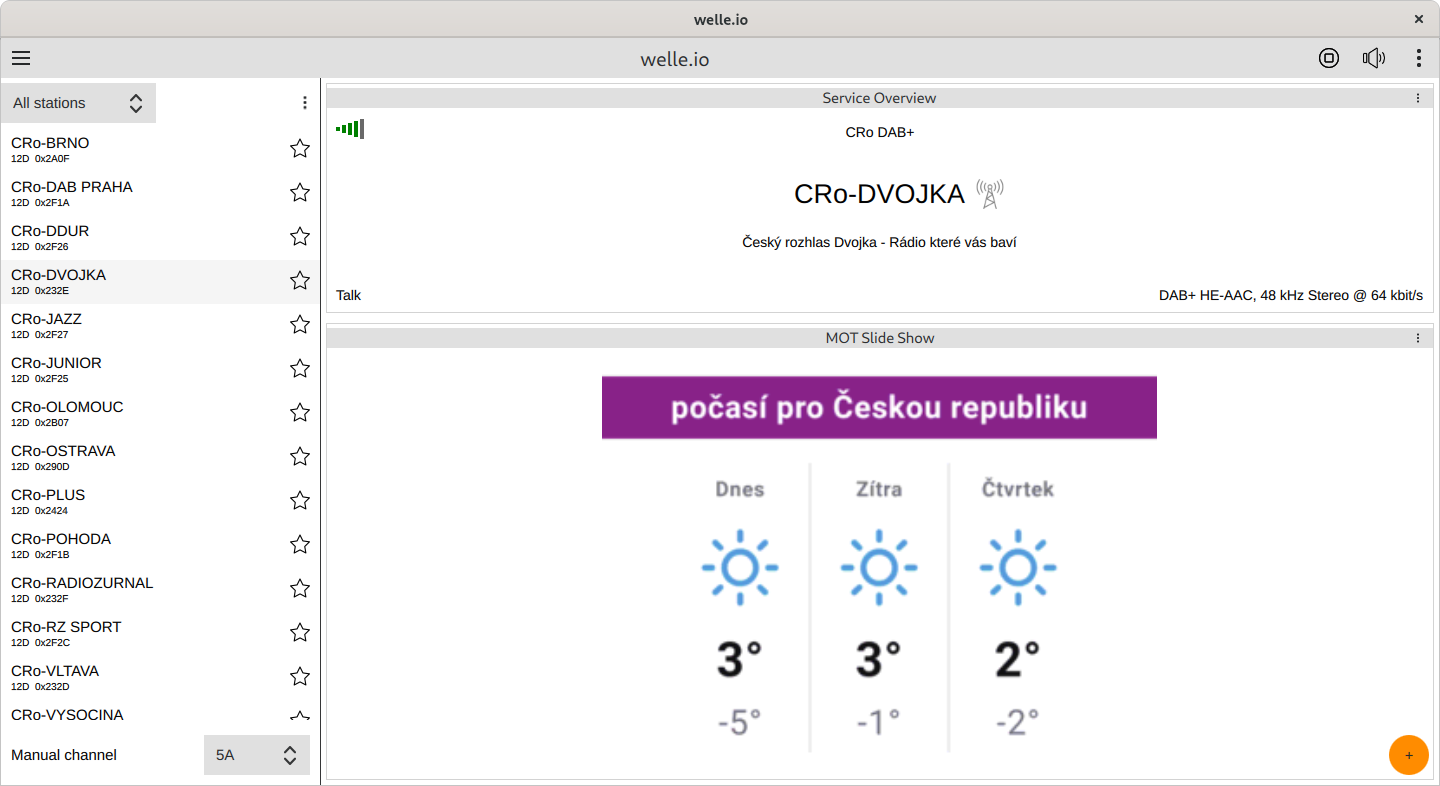The width and height of the screenshot is (1440, 786).
Task: Play CRo-RADIOZURNAL
Action: (160, 590)
